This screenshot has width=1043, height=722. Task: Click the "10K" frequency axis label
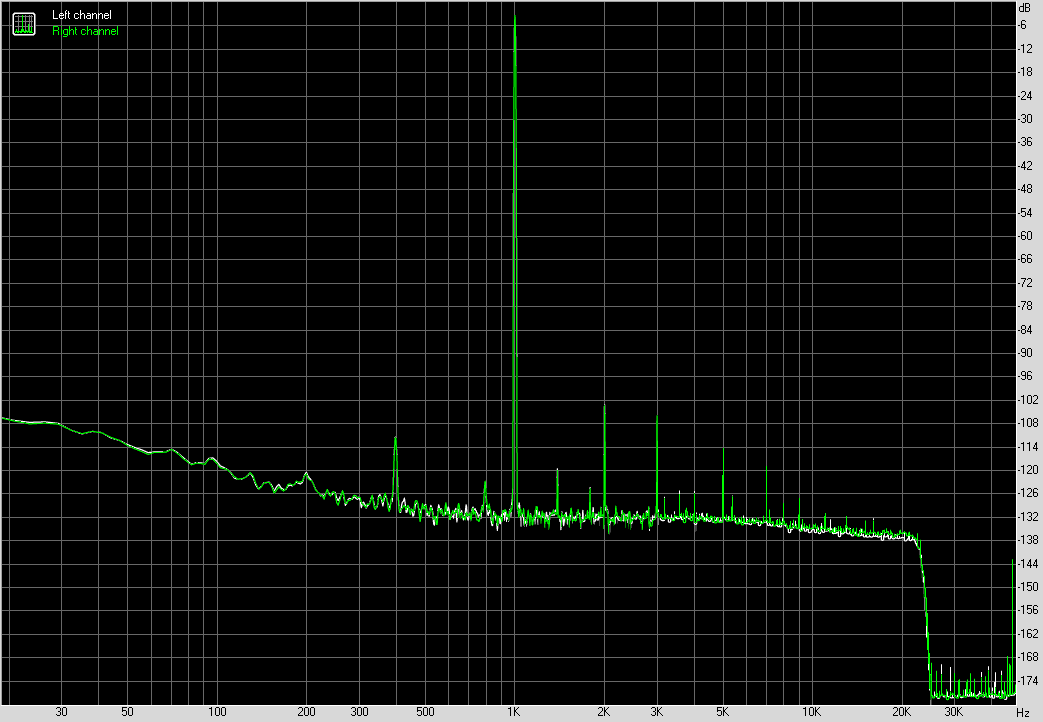point(811,712)
